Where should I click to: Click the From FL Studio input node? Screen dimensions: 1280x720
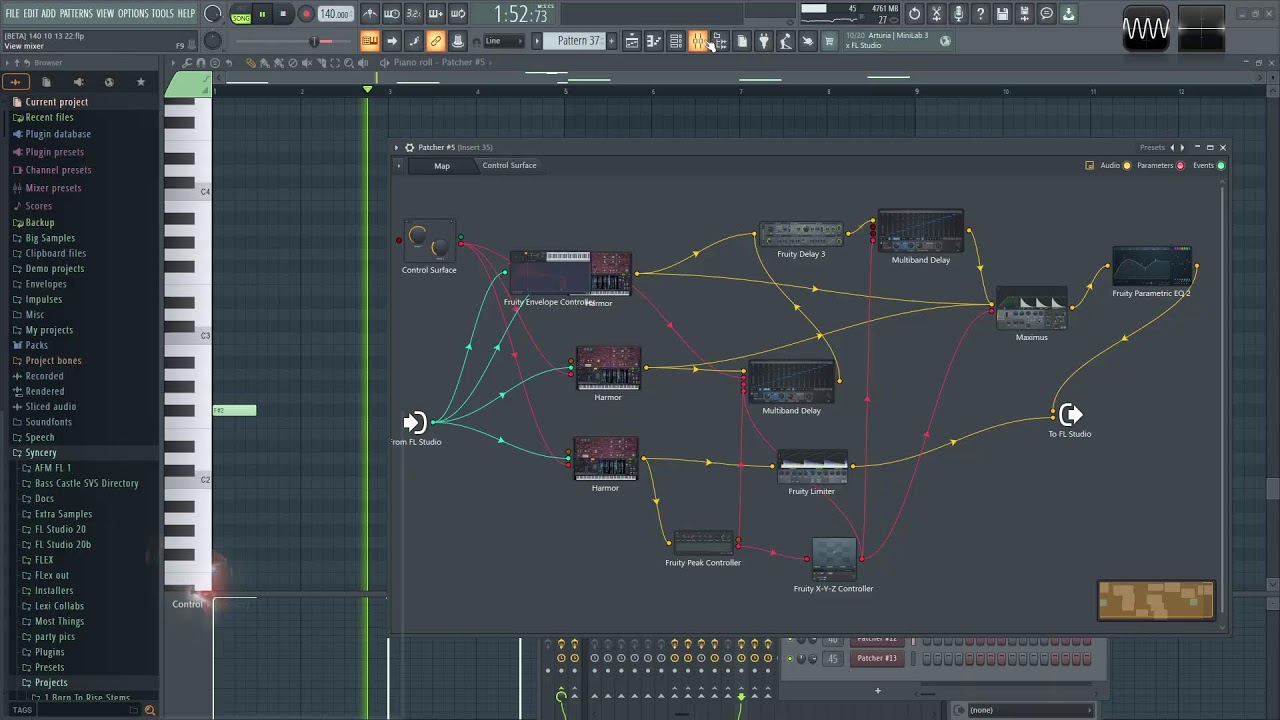pos(415,422)
